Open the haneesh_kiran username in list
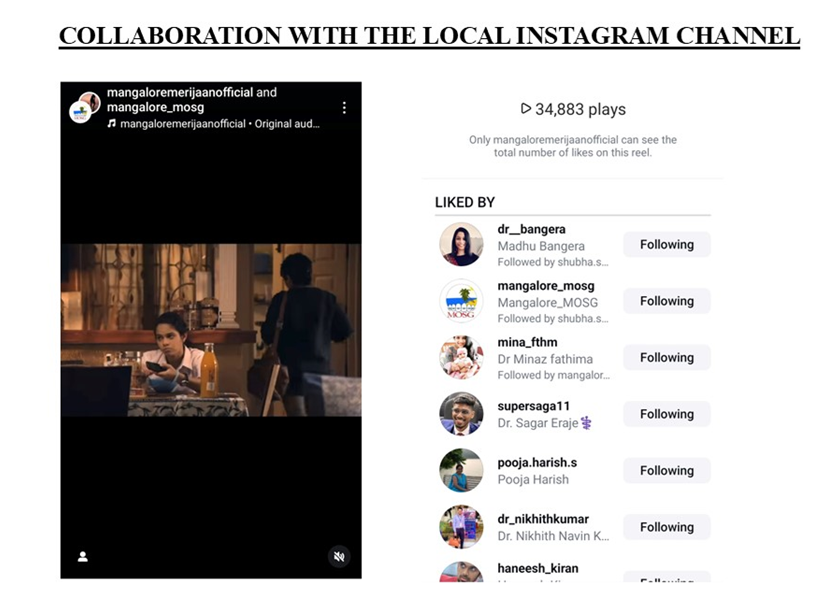Image resolution: width=835 pixels, height=607 pixels. [537, 569]
